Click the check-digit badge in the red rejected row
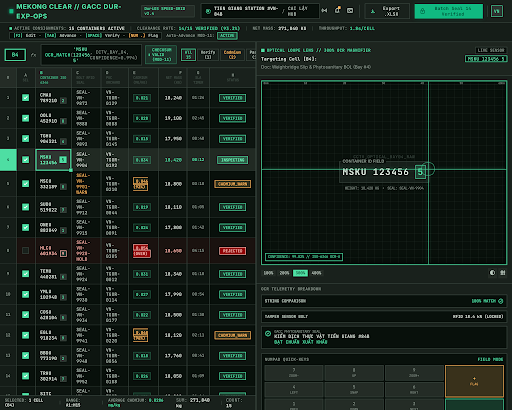The width and height of the screenshot is (512, 410). pos(63,254)
